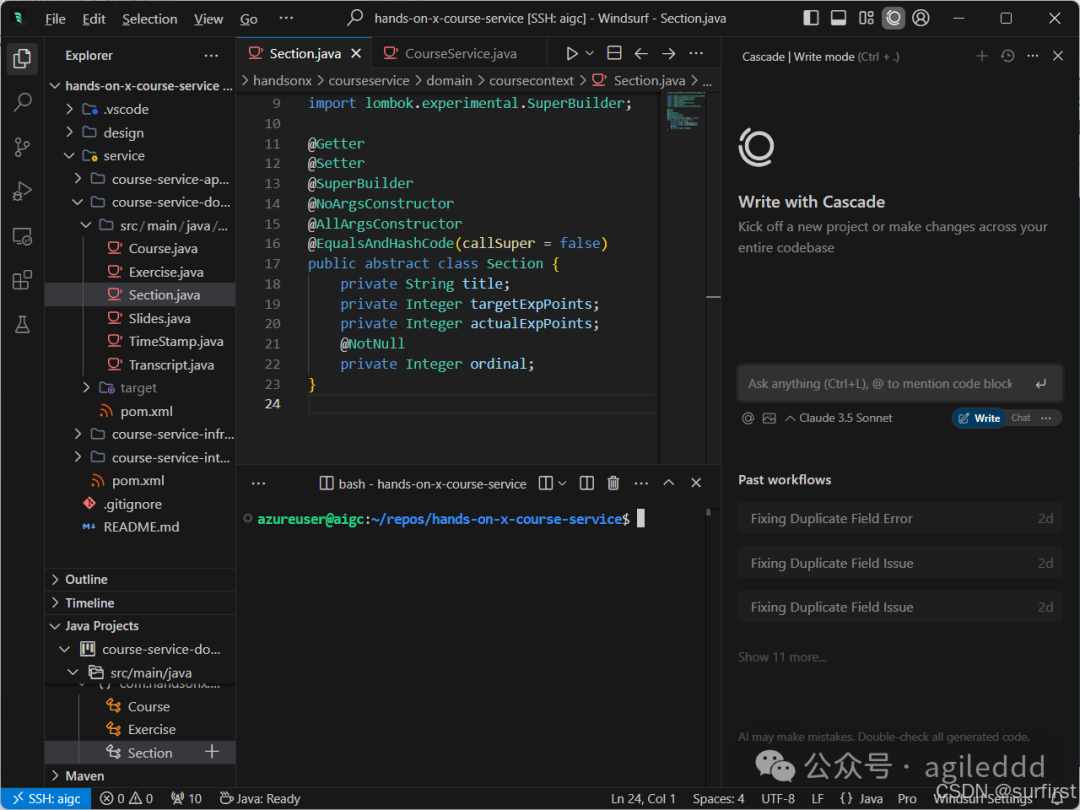Viewport: 1080px width, 810px height.
Task: Switch Cascade to Chat mode
Action: point(1021,418)
